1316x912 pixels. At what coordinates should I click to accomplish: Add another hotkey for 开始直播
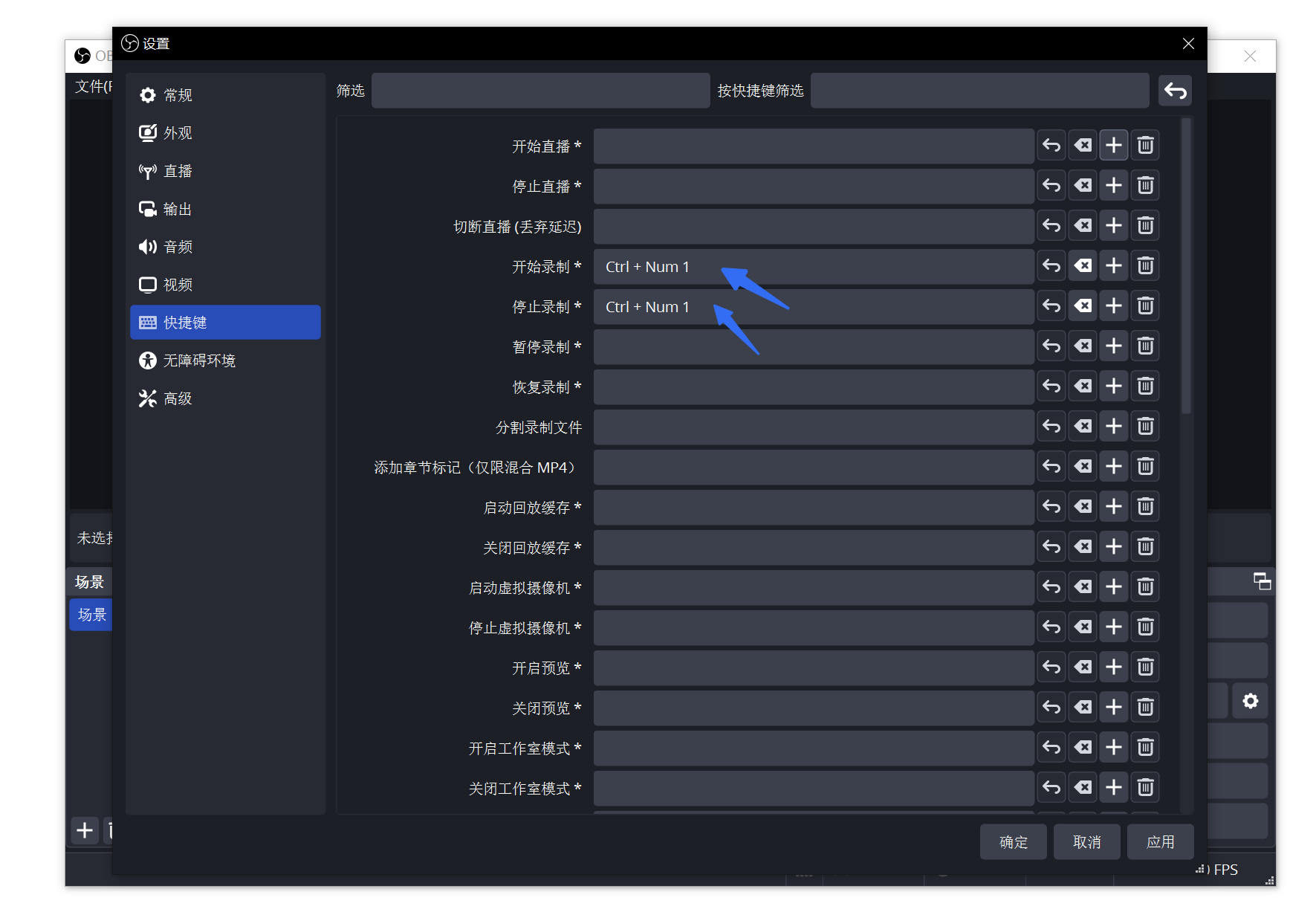1114,146
